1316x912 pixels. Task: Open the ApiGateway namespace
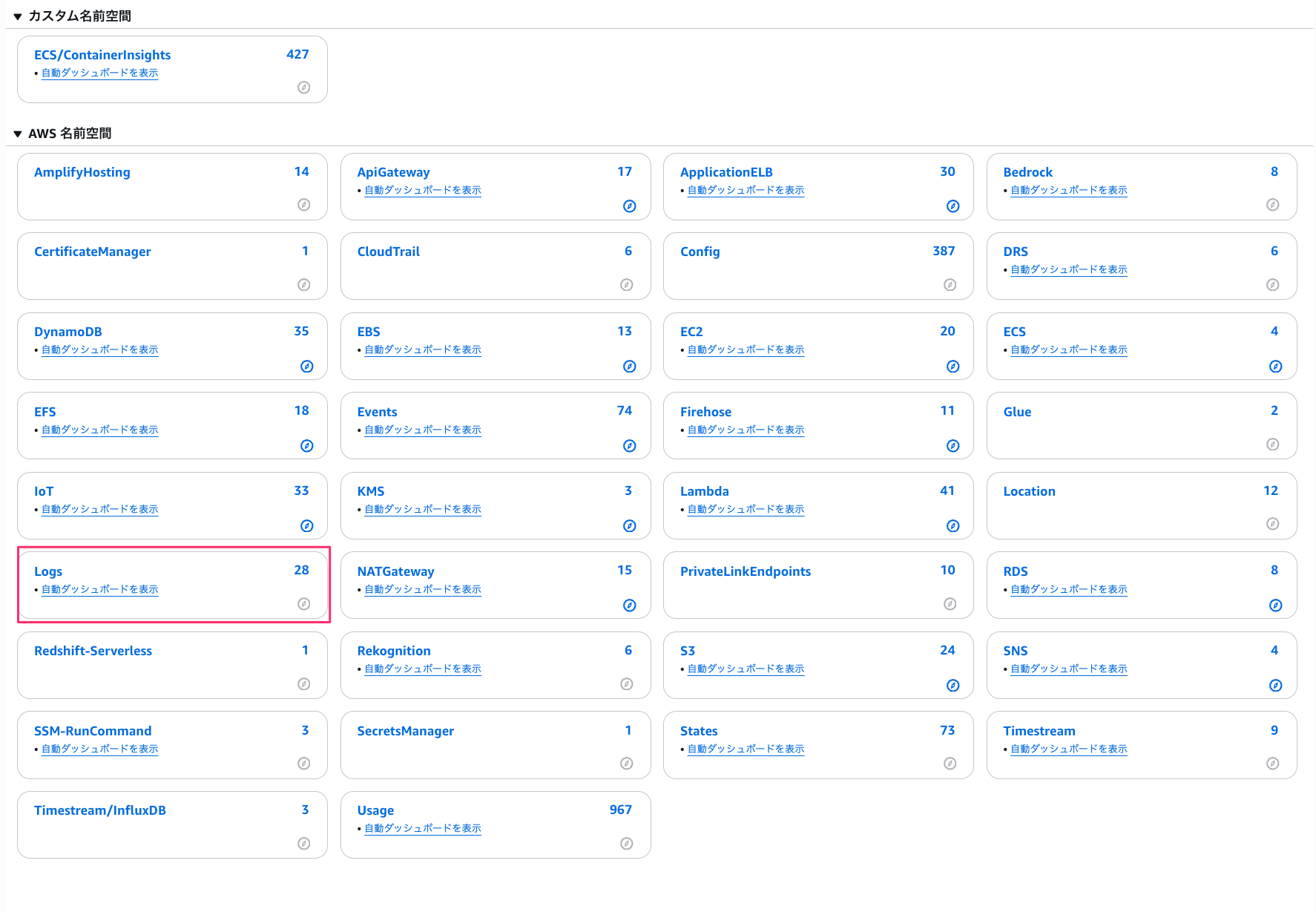pos(394,172)
